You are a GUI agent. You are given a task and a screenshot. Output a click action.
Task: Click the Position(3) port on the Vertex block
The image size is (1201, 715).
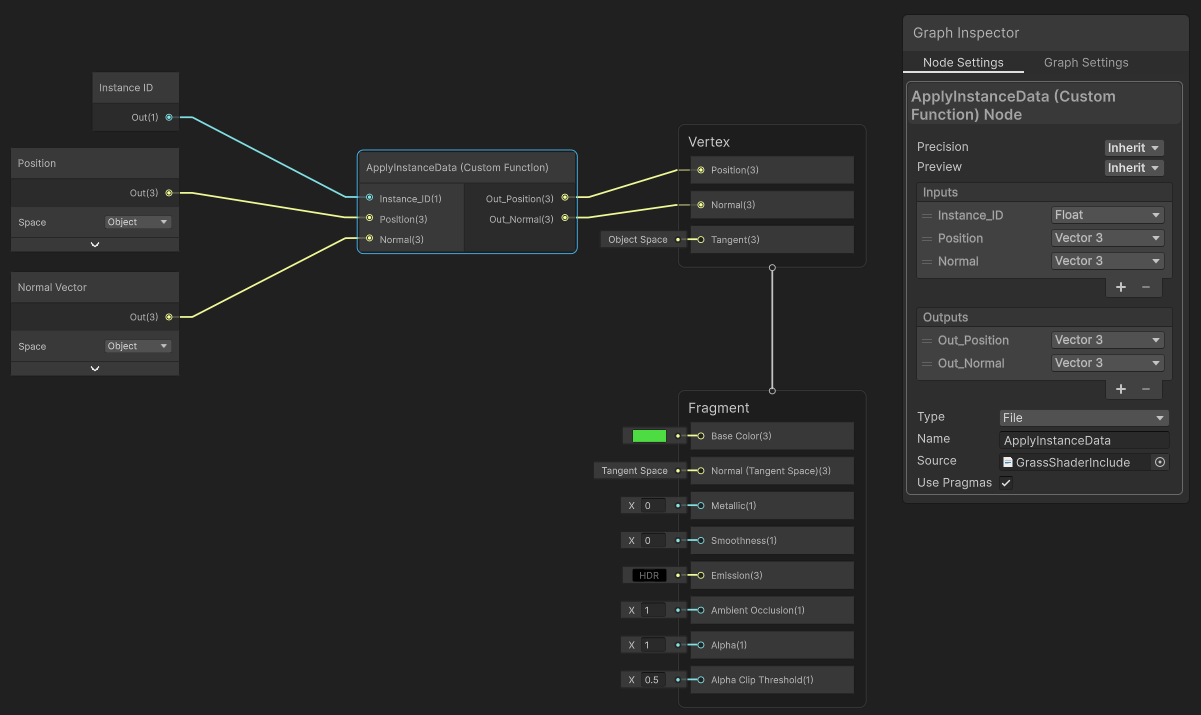click(x=700, y=170)
